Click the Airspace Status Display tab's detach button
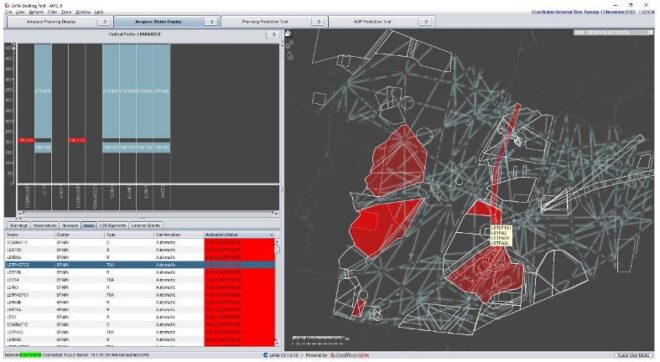660x362 pixels. pos(211,21)
